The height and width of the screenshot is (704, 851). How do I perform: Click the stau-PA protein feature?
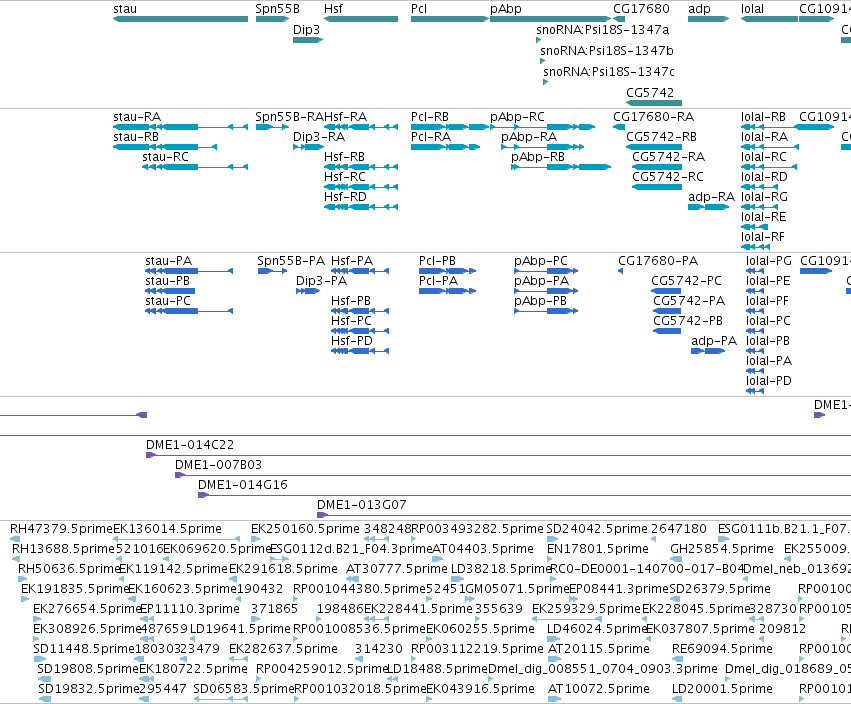tap(189, 271)
